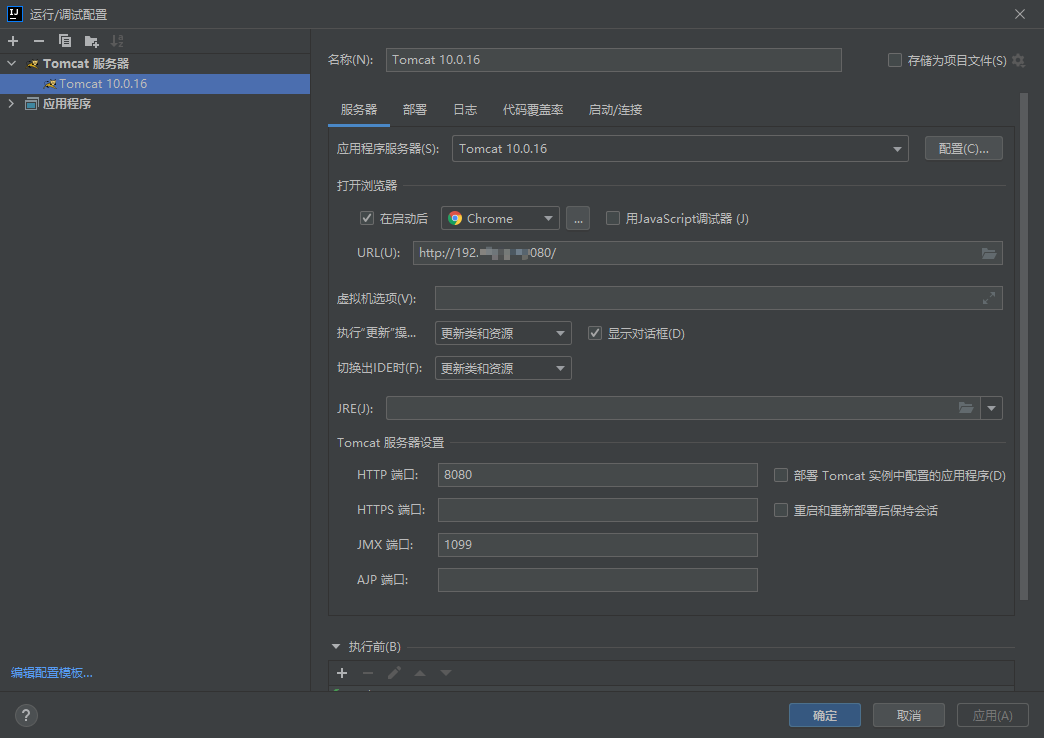This screenshot has height=738, width=1044.
Task: Switch to the logs tab
Action: tap(465, 110)
